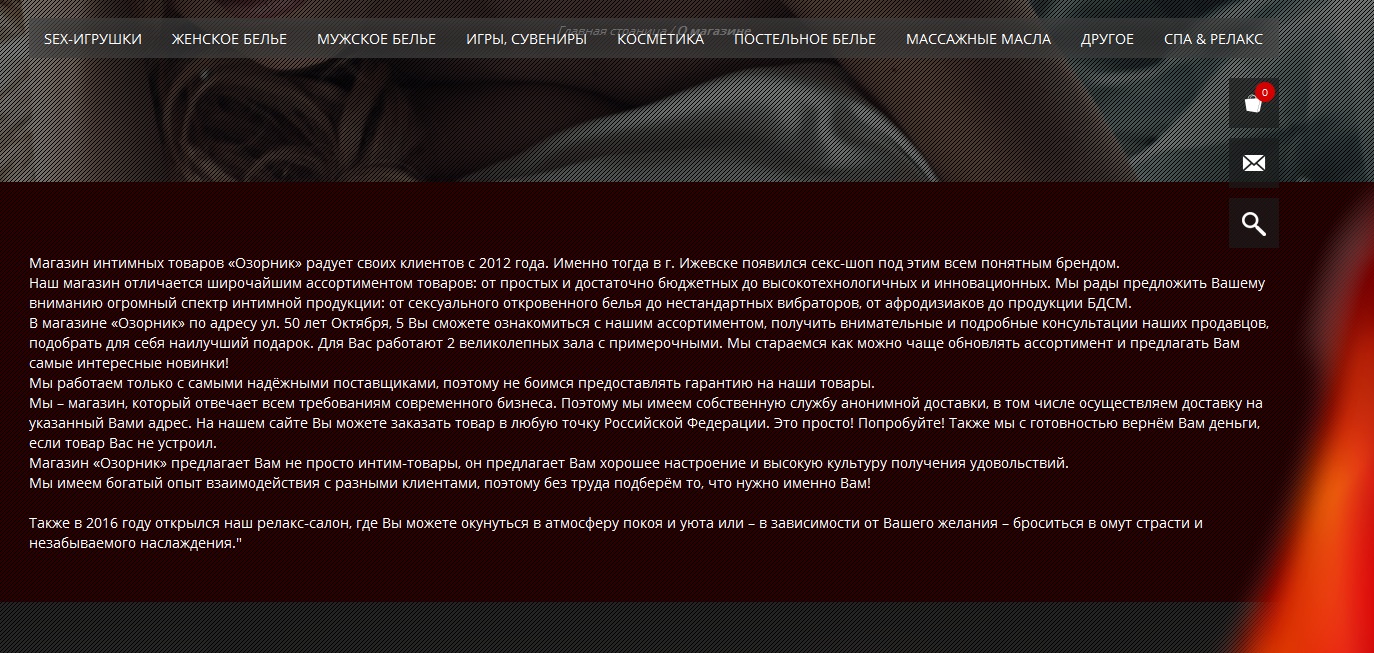The image size is (1374, 653).
Task: Click the envelope contact icon
Action: tap(1253, 163)
